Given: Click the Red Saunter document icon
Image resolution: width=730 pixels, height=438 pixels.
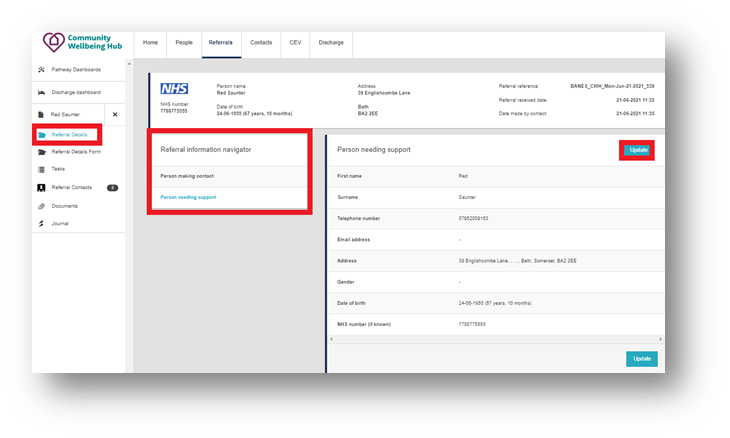Looking at the screenshot, I should tap(41, 115).
